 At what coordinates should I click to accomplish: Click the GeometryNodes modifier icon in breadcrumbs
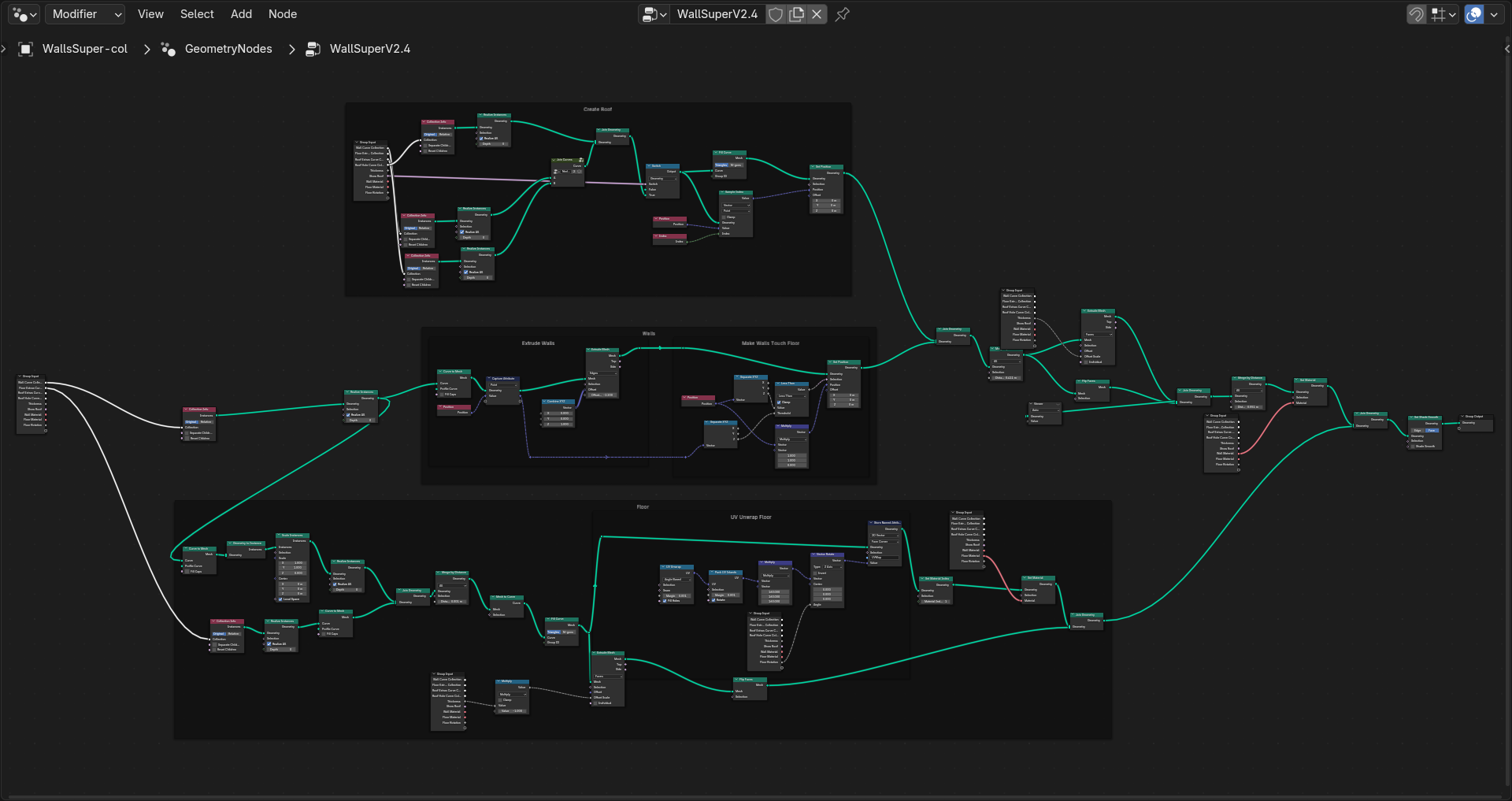(x=168, y=49)
